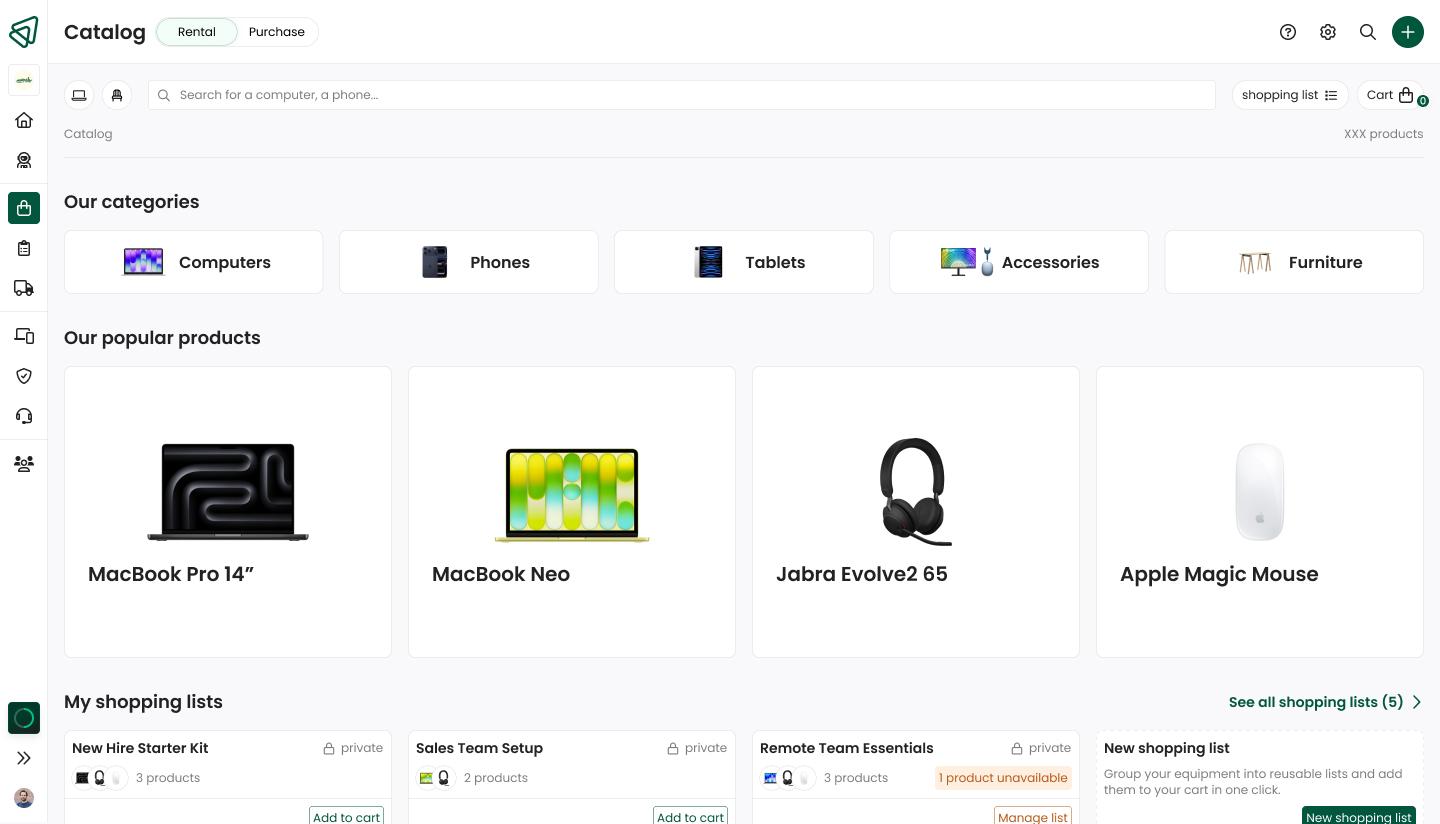The height and width of the screenshot is (824, 1440).
Task: Switch to the Rental toggle
Action: coord(197,32)
